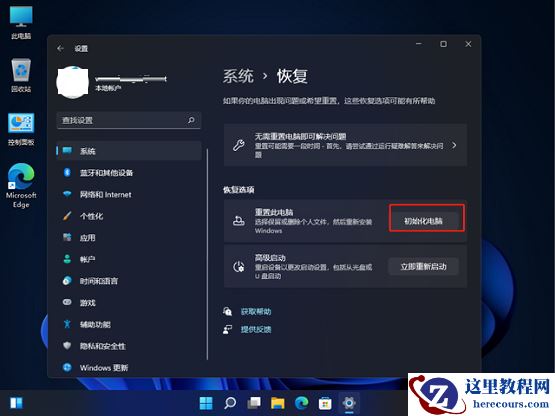Viewport: 555px width, 416px height.
Task: Open taskbar Search magnifier
Action: coord(230,403)
